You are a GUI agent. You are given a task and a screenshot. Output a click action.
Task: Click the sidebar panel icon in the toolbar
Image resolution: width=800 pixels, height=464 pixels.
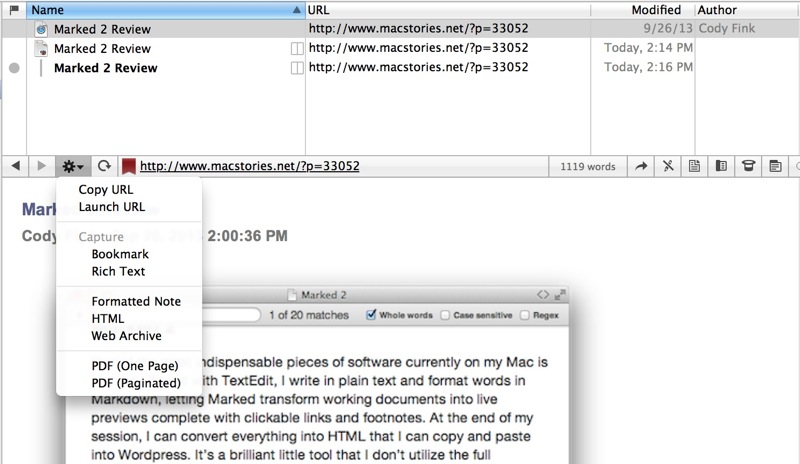click(x=721, y=166)
